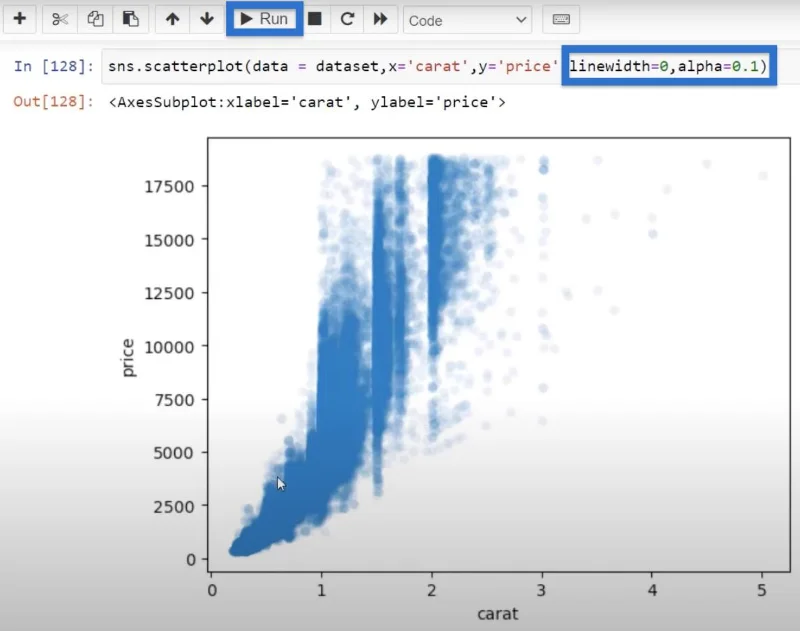Viewport: 800px width, 631px height.
Task: Click the 2500 y-axis tick label
Action: click(x=173, y=507)
